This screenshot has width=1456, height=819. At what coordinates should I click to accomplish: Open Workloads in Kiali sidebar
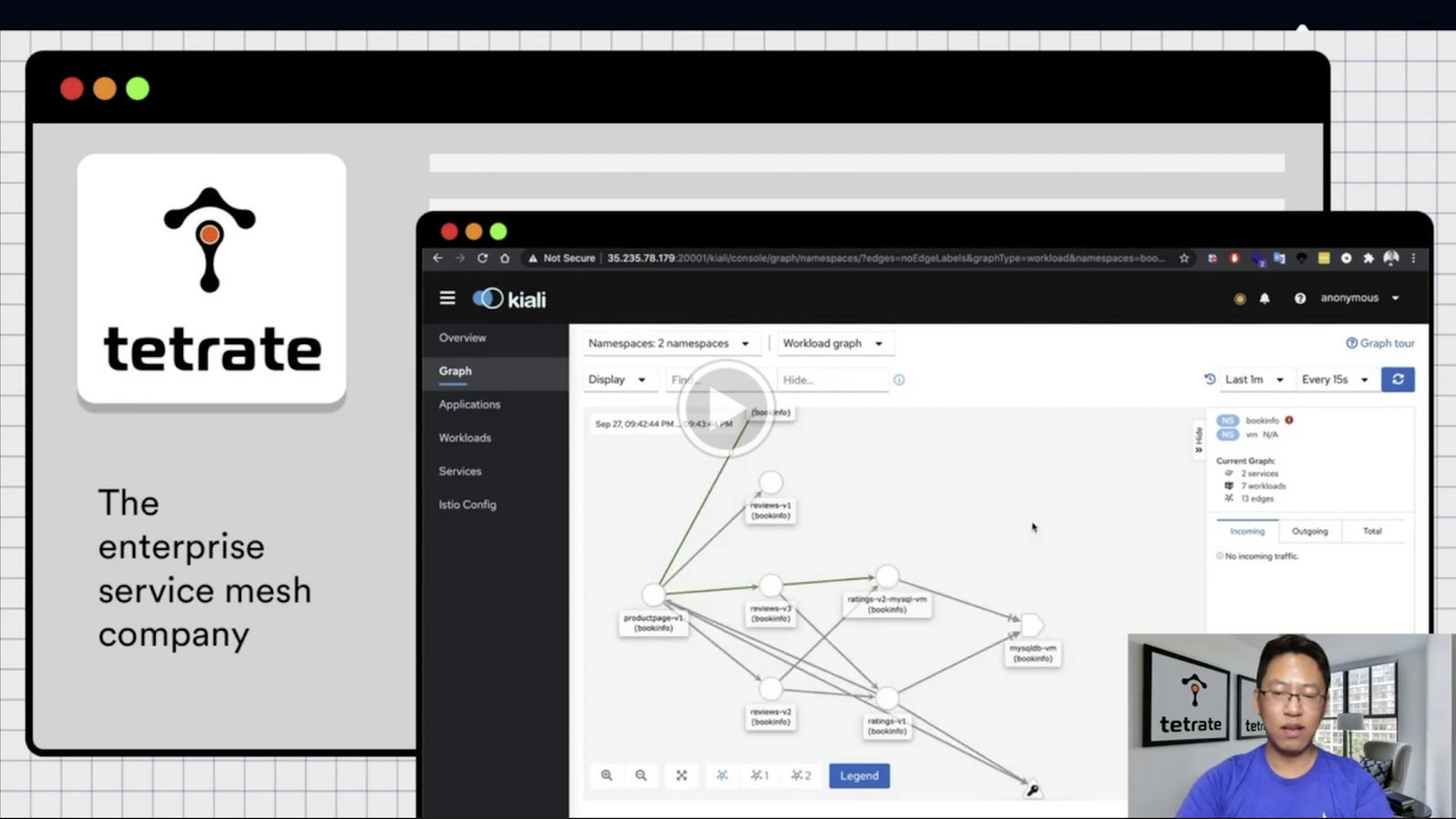(x=465, y=438)
